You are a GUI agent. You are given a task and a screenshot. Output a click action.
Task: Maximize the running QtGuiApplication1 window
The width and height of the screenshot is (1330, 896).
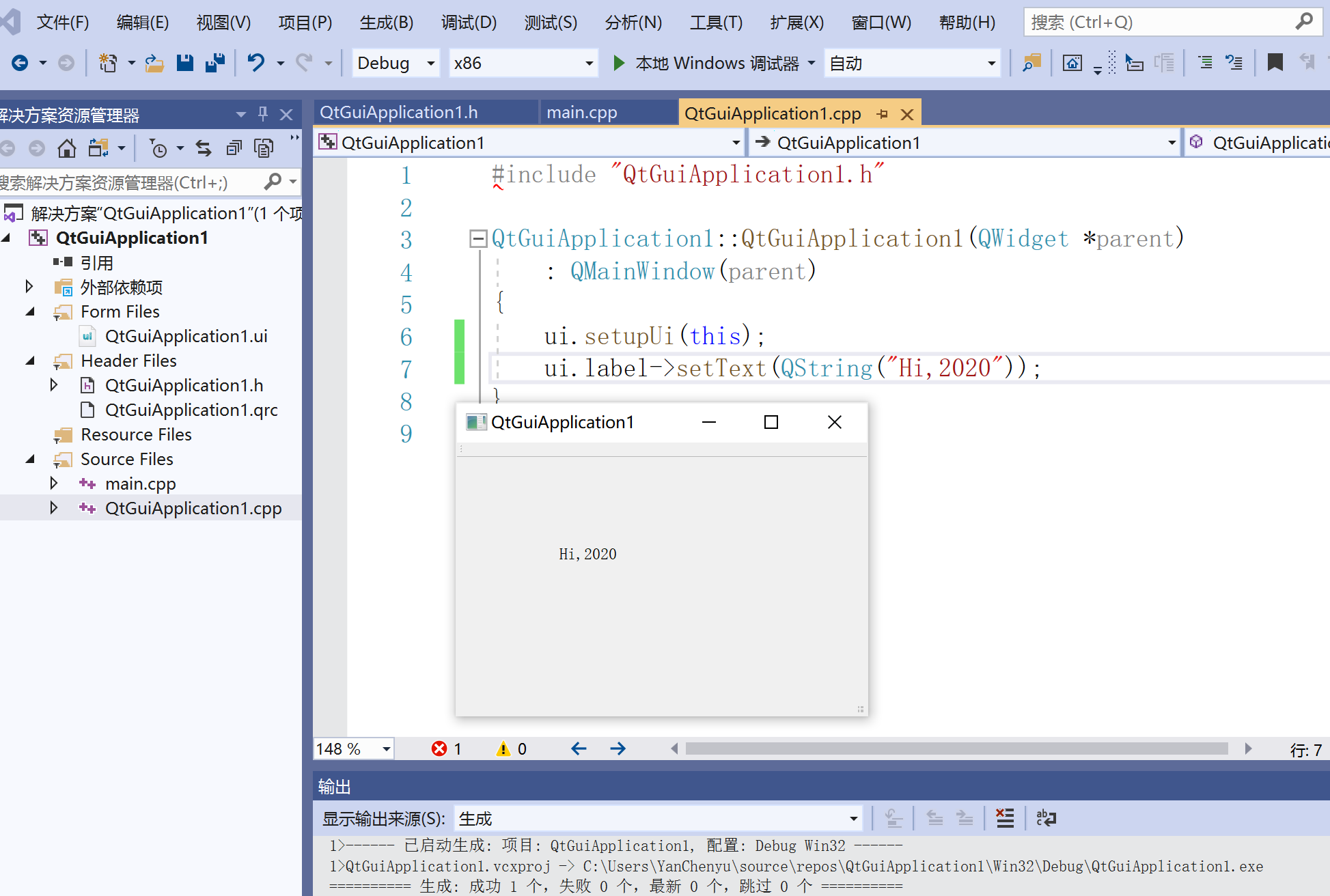click(771, 422)
